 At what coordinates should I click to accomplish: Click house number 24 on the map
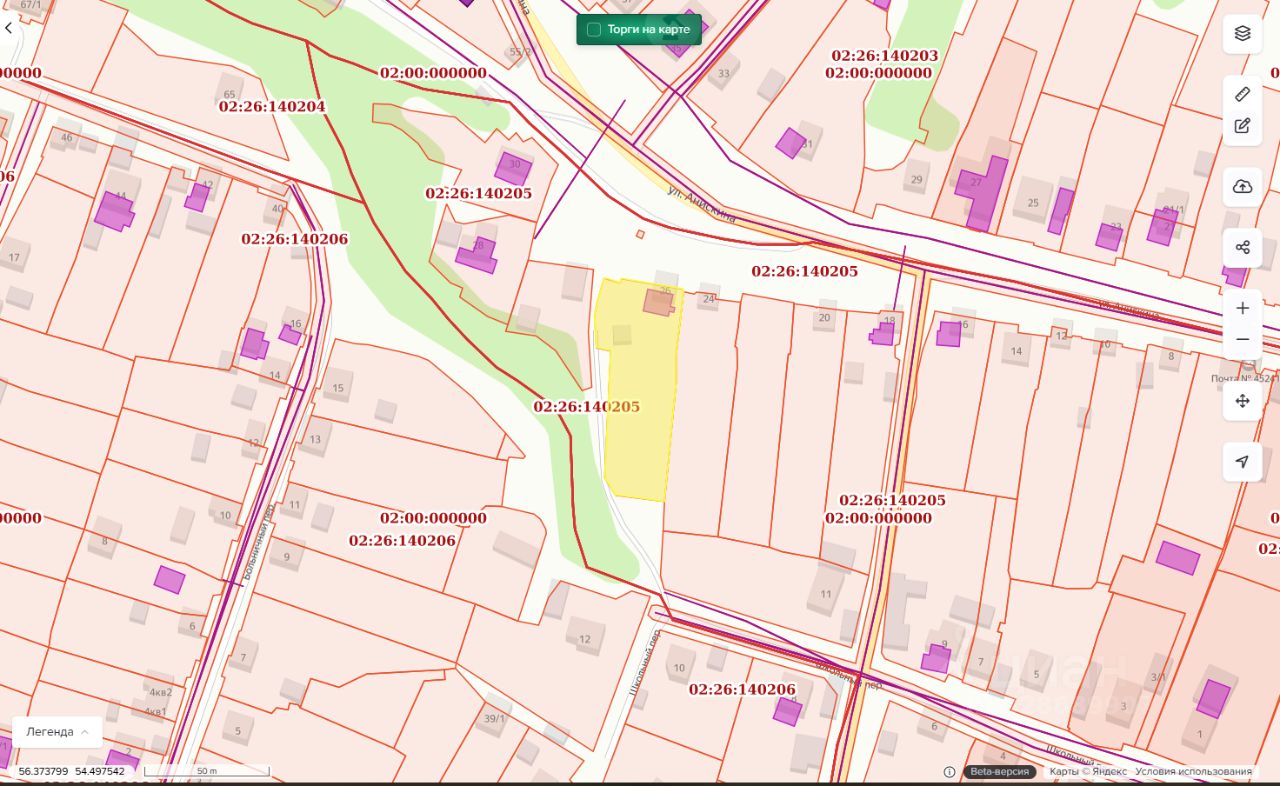click(x=709, y=299)
